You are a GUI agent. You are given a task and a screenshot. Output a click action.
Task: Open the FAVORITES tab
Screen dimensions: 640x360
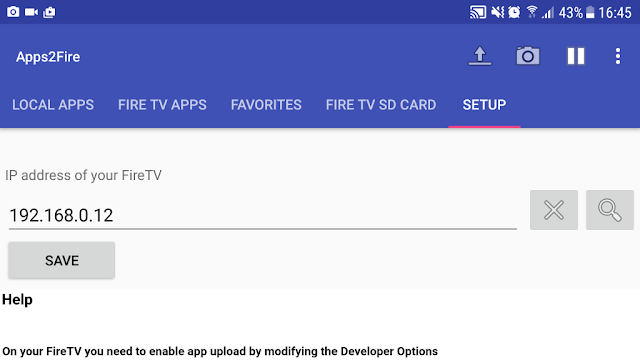click(x=266, y=105)
